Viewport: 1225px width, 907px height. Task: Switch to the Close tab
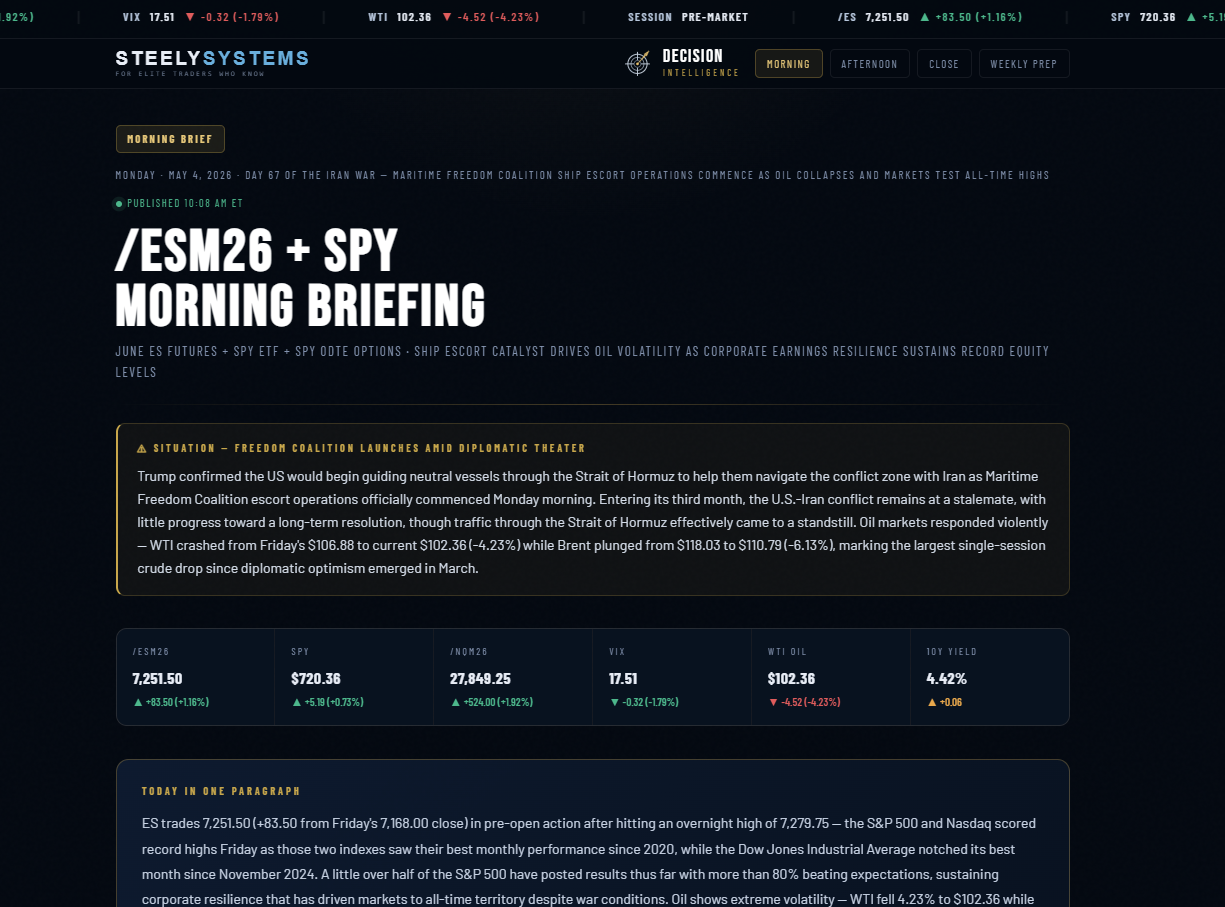tap(944, 64)
